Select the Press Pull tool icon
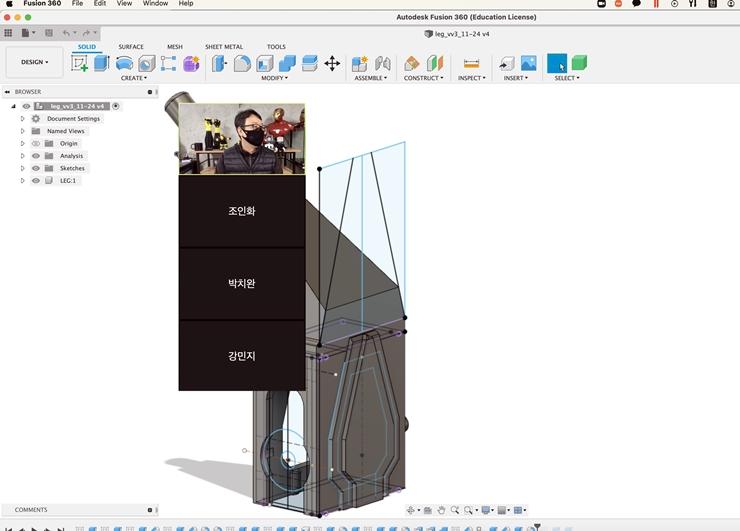The width and height of the screenshot is (740, 531). point(219,63)
